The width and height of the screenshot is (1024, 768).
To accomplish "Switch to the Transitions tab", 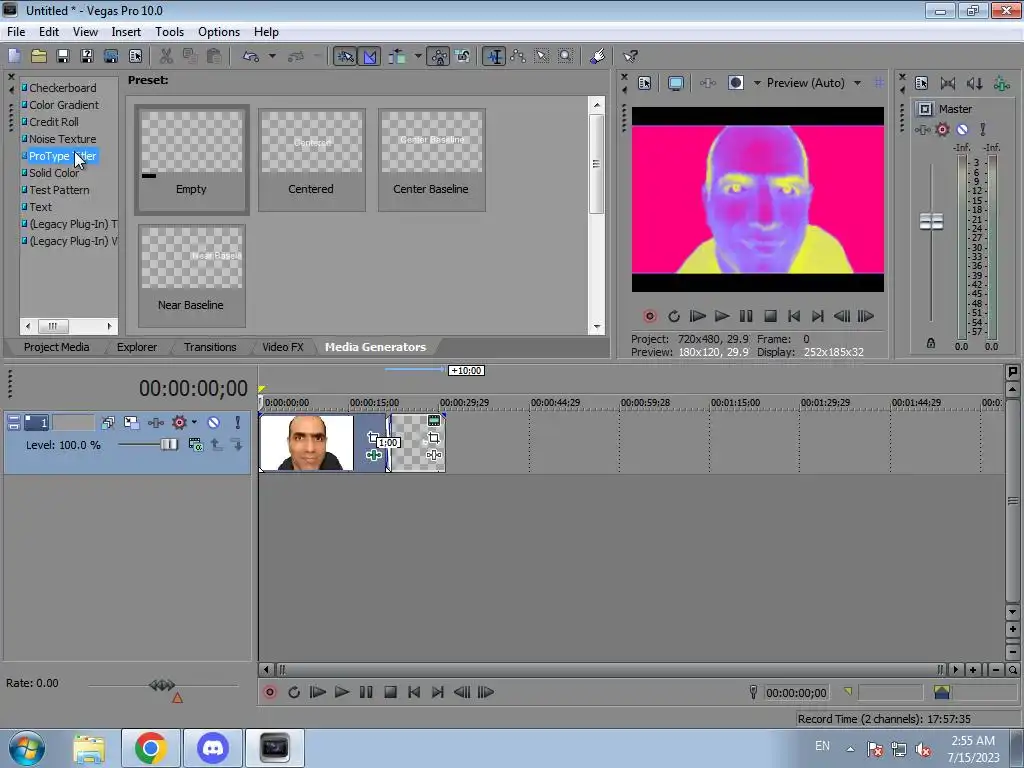I will click(210, 347).
